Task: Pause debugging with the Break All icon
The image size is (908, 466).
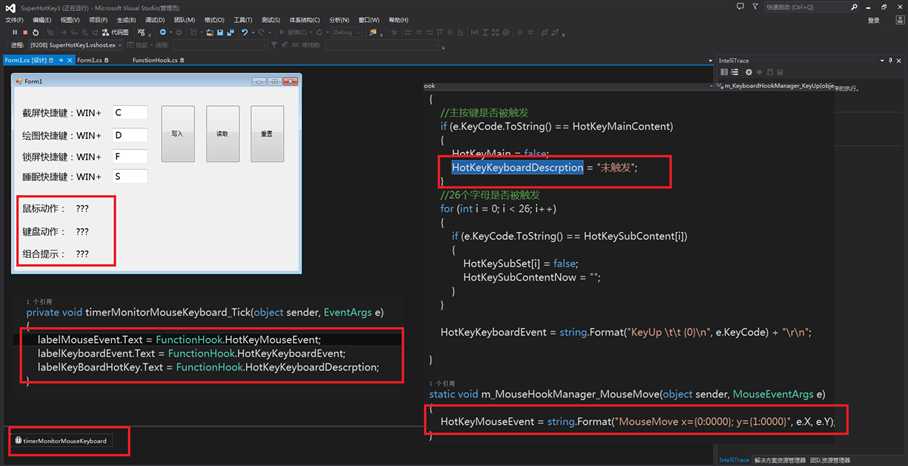Action: tap(15, 32)
